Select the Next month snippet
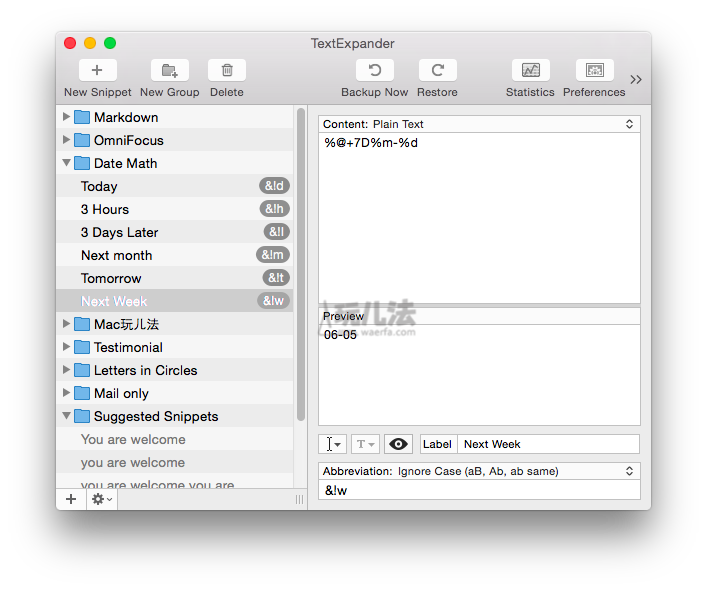The width and height of the screenshot is (707, 590). pyautogui.click(x=175, y=255)
